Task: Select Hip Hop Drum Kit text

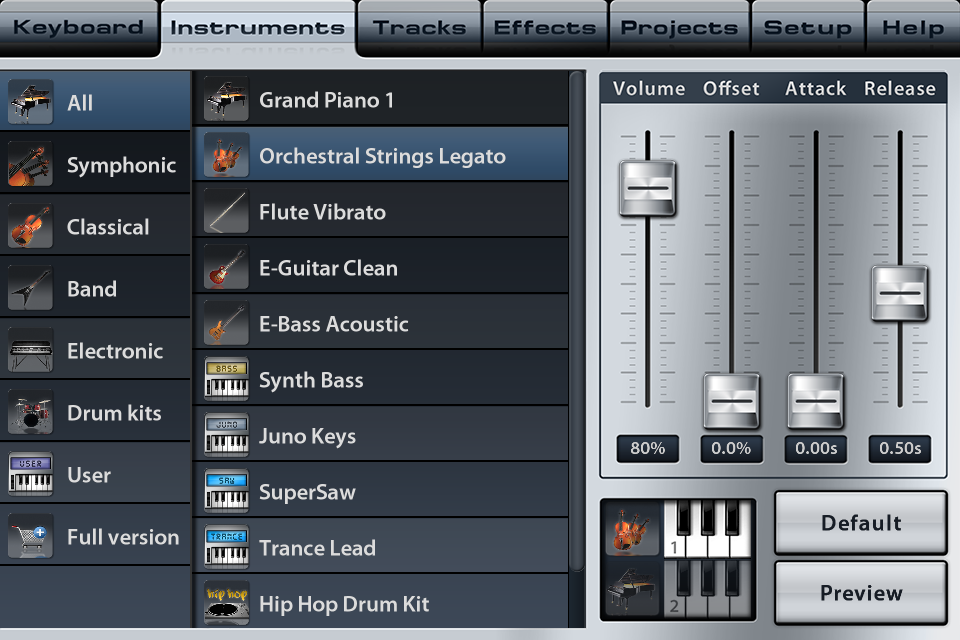Action: pos(344,604)
